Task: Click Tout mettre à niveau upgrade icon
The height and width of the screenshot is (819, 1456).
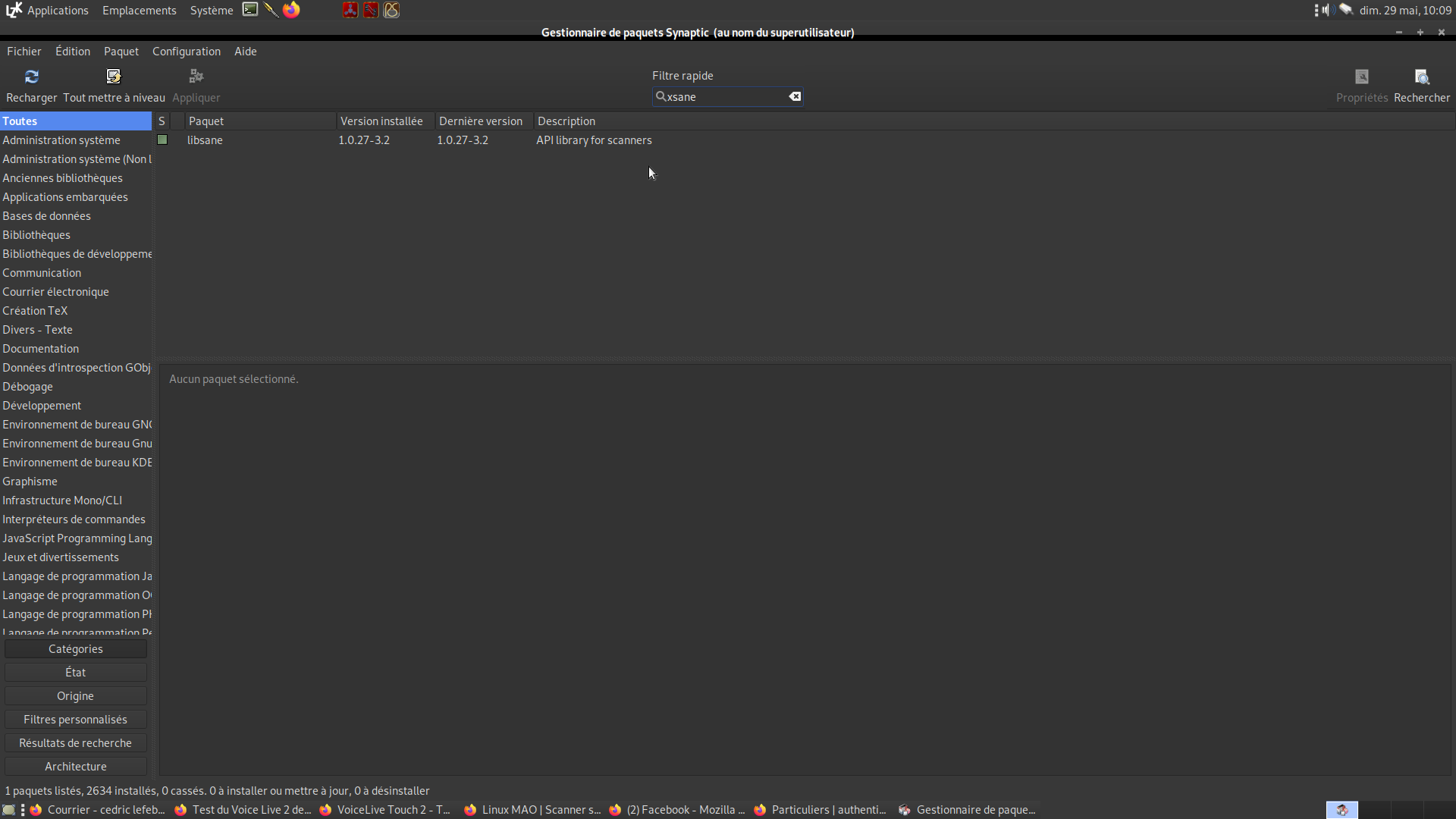Action: click(114, 77)
